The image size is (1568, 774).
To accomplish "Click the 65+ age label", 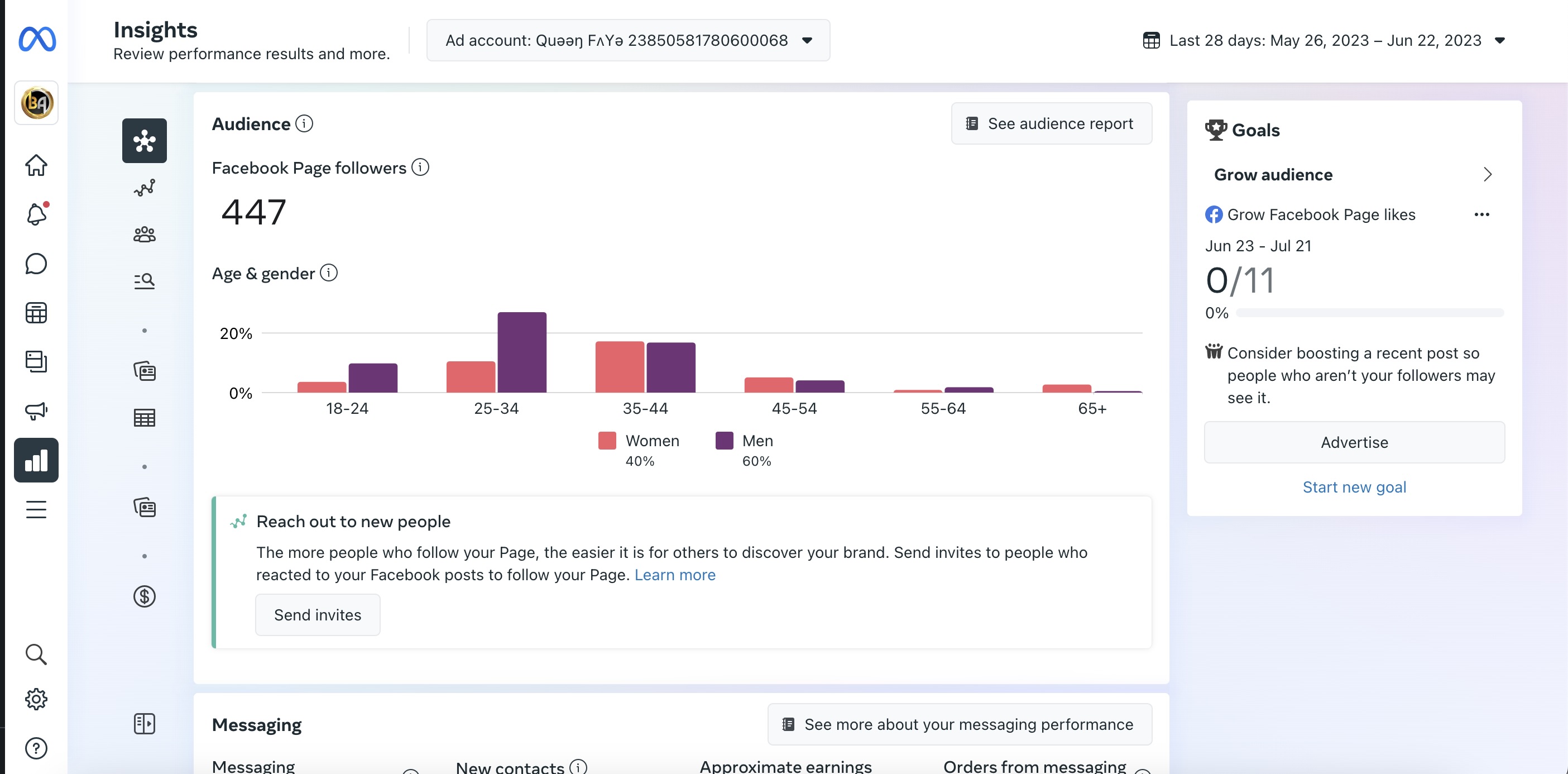I will coord(1092,409).
